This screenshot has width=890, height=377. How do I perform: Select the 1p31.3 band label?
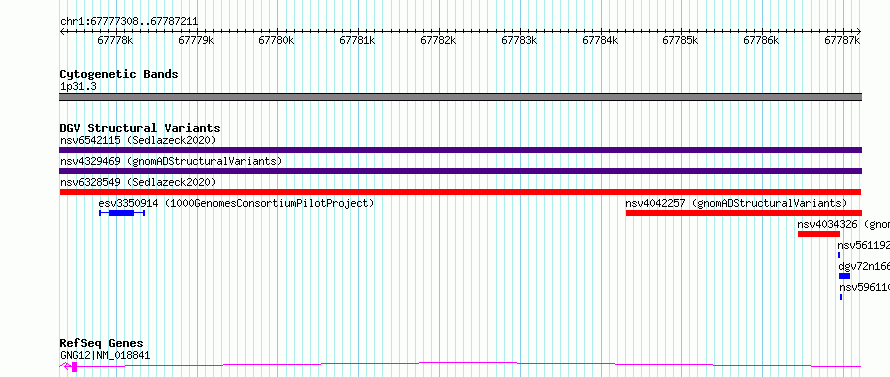(x=78, y=87)
